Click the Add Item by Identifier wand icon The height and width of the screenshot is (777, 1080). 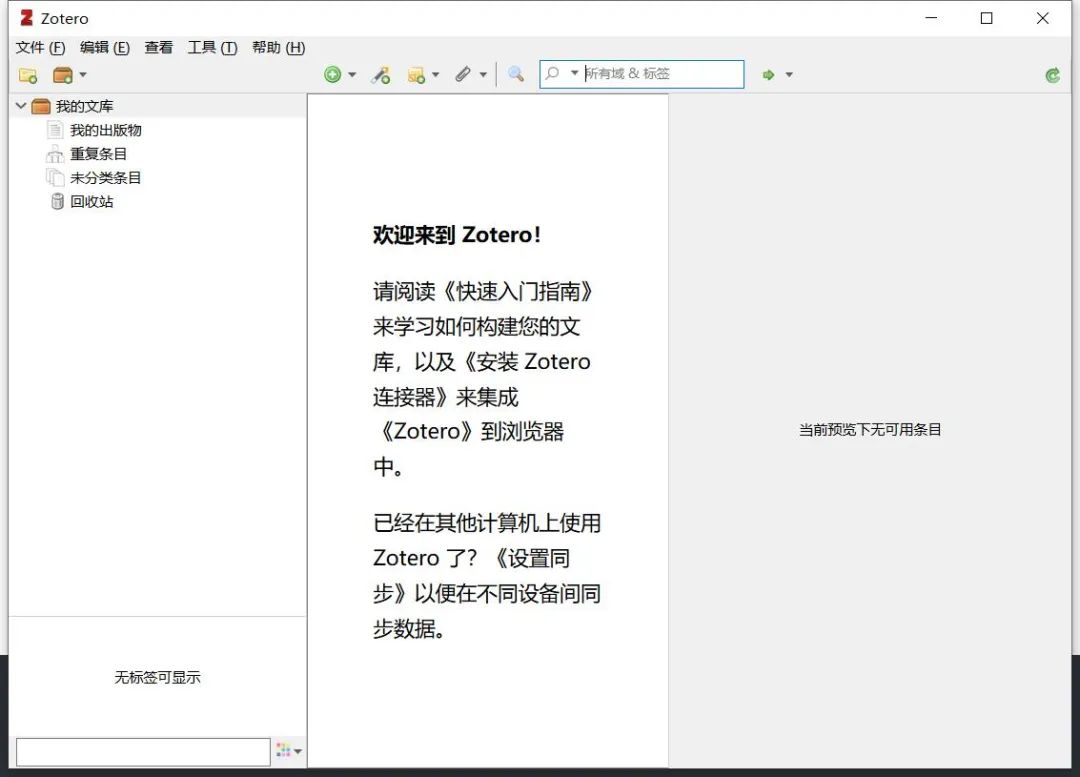point(380,74)
